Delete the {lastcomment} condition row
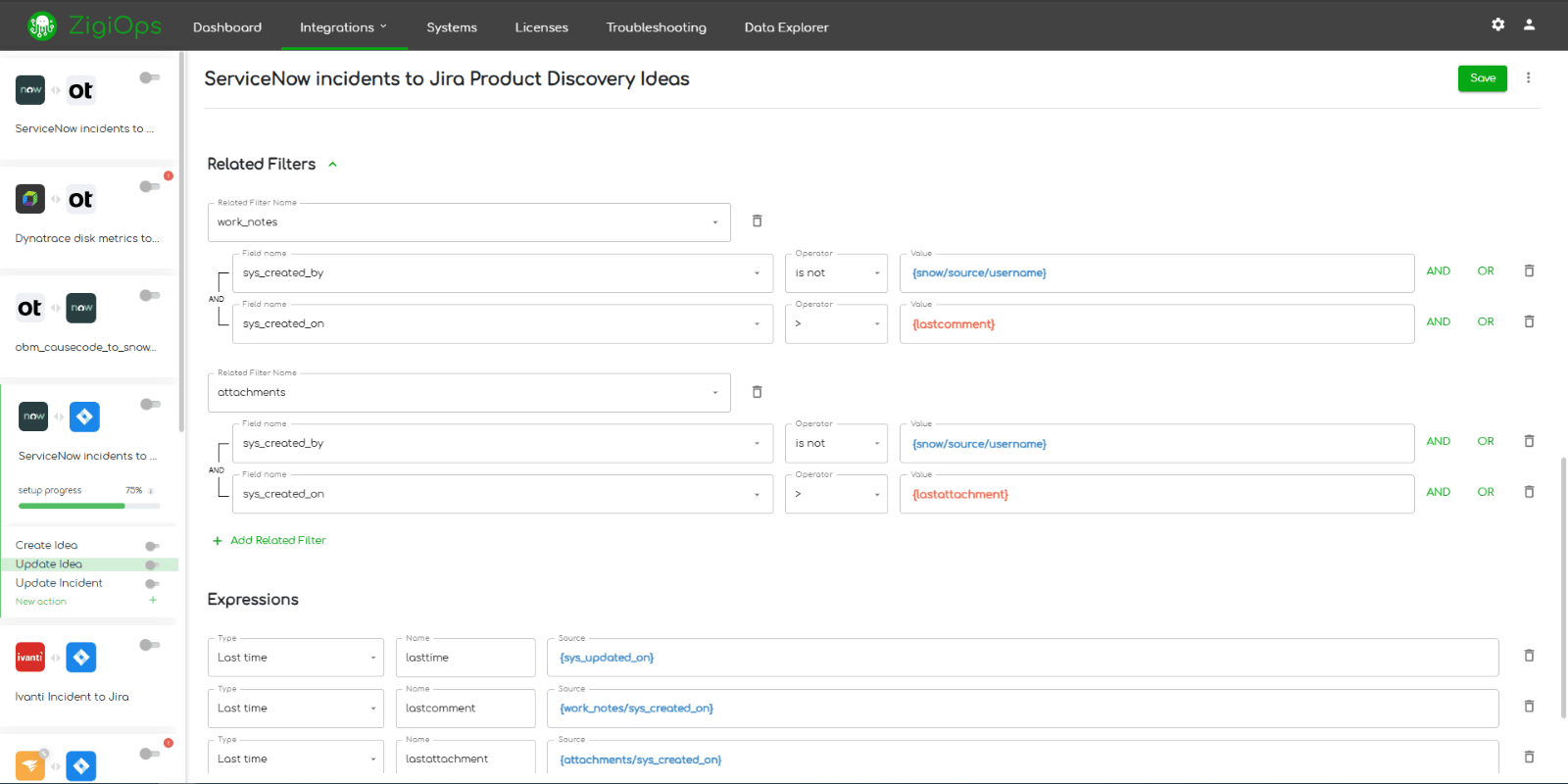This screenshot has width=1568, height=784. (x=1529, y=321)
